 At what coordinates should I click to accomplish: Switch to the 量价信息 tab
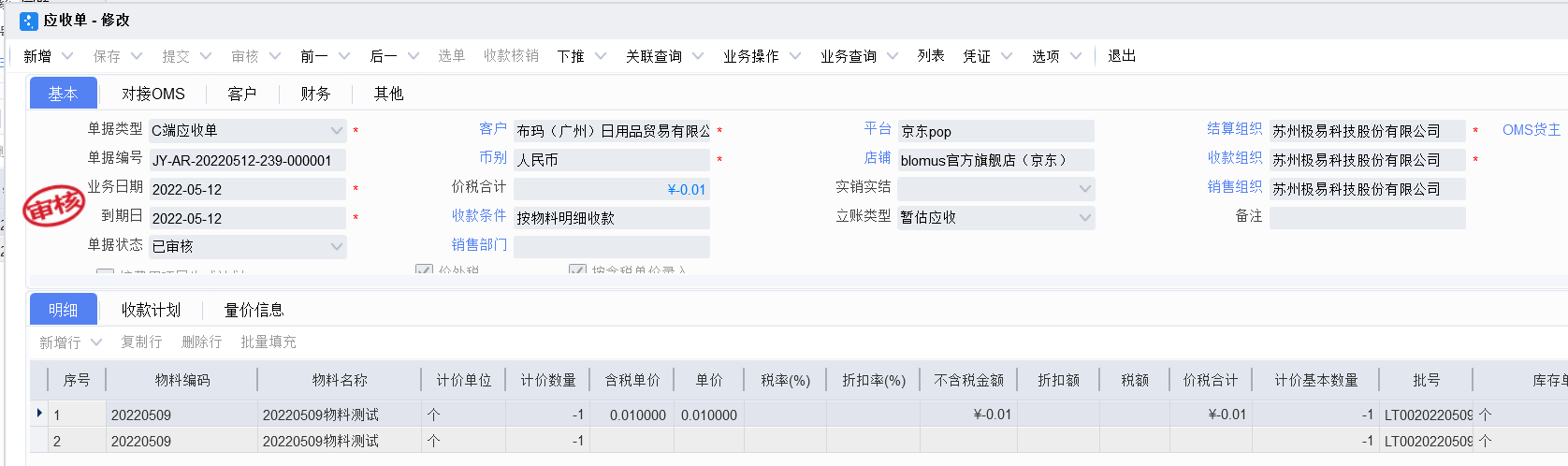[254, 310]
